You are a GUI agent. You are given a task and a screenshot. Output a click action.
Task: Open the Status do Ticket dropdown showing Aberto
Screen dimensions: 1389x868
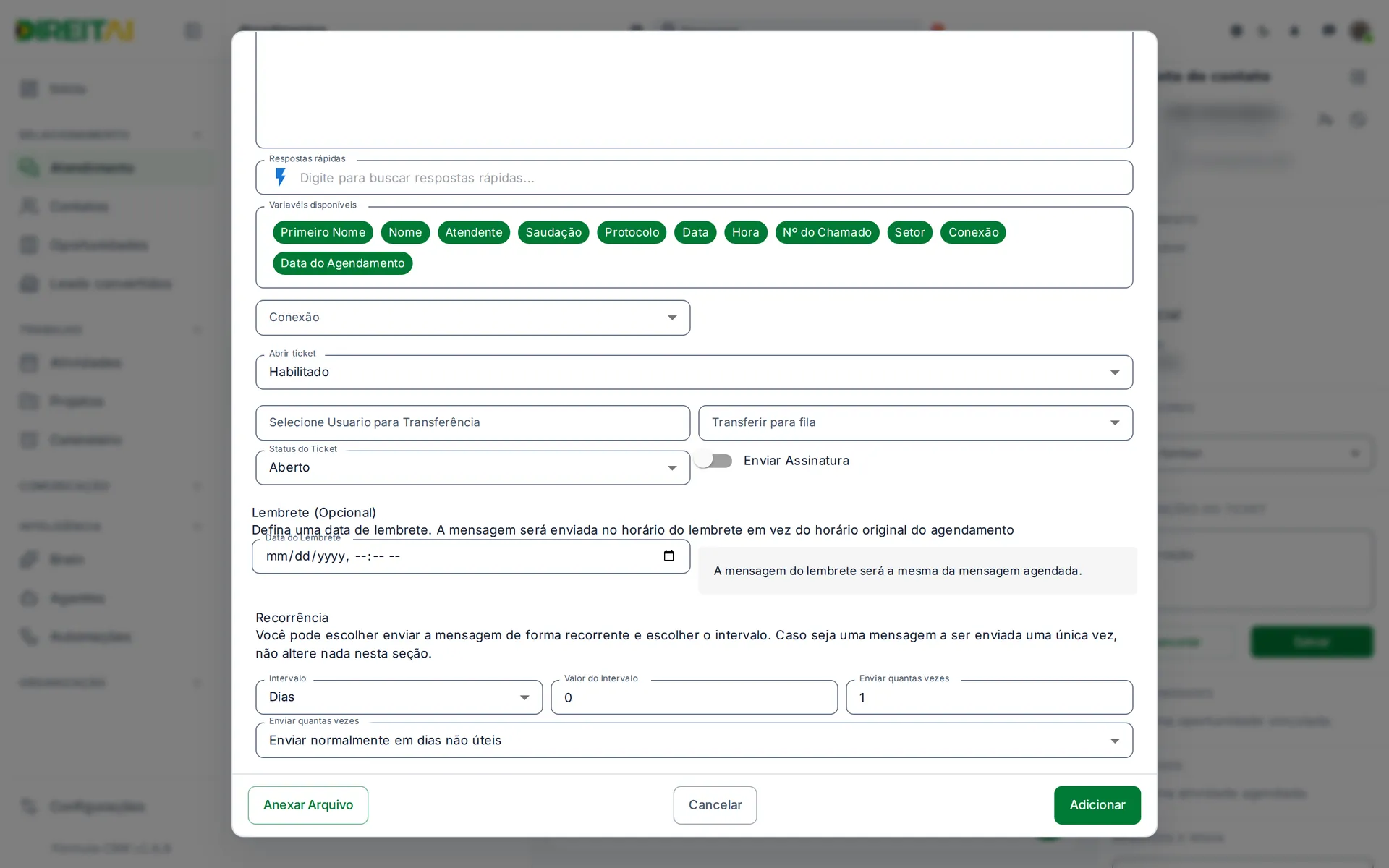coord(472,467)
